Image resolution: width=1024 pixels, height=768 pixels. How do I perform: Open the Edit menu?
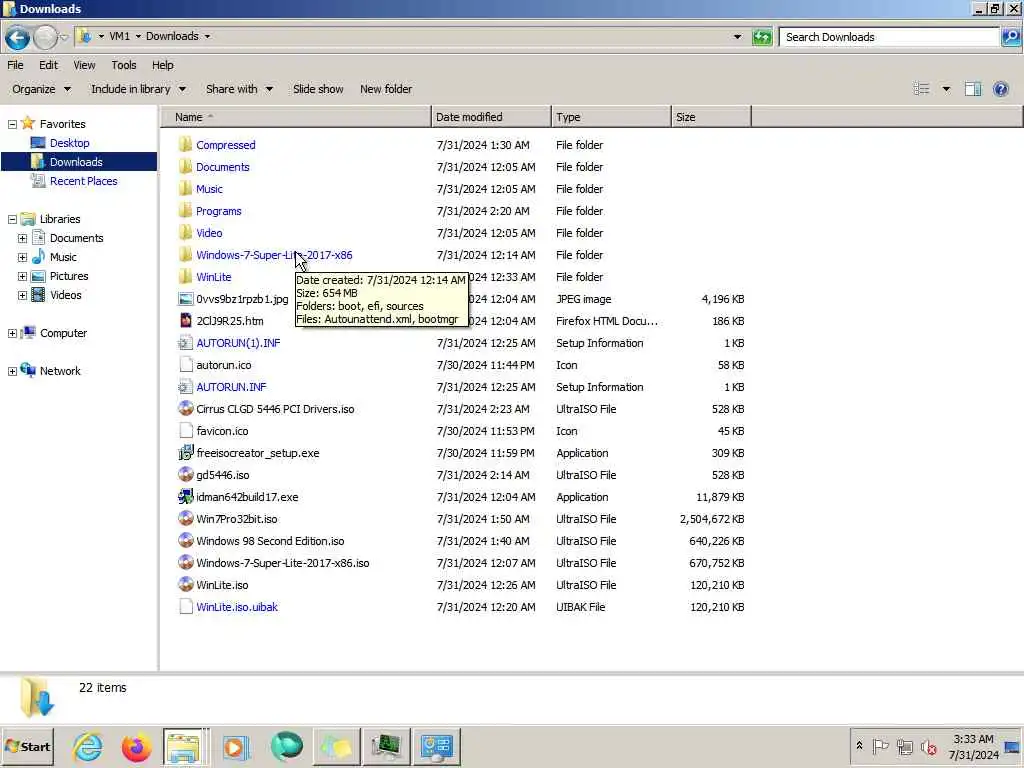pos(48,65)
